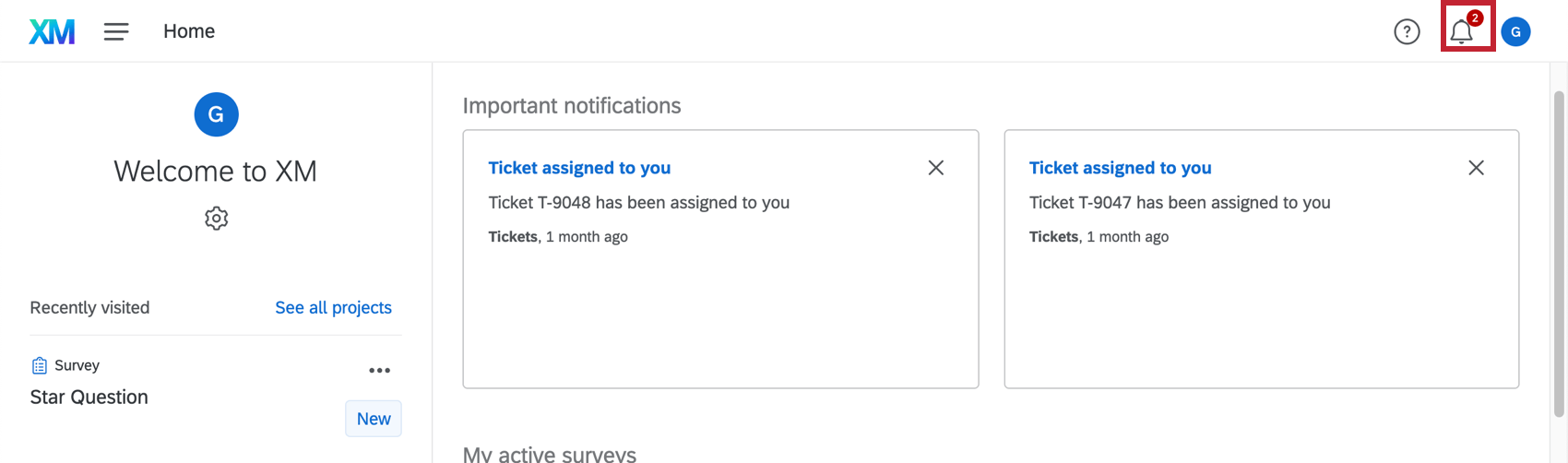The height and width of the screenshot is (463, 1568).
Task: Open the Star Question survey
Action: 89,398
